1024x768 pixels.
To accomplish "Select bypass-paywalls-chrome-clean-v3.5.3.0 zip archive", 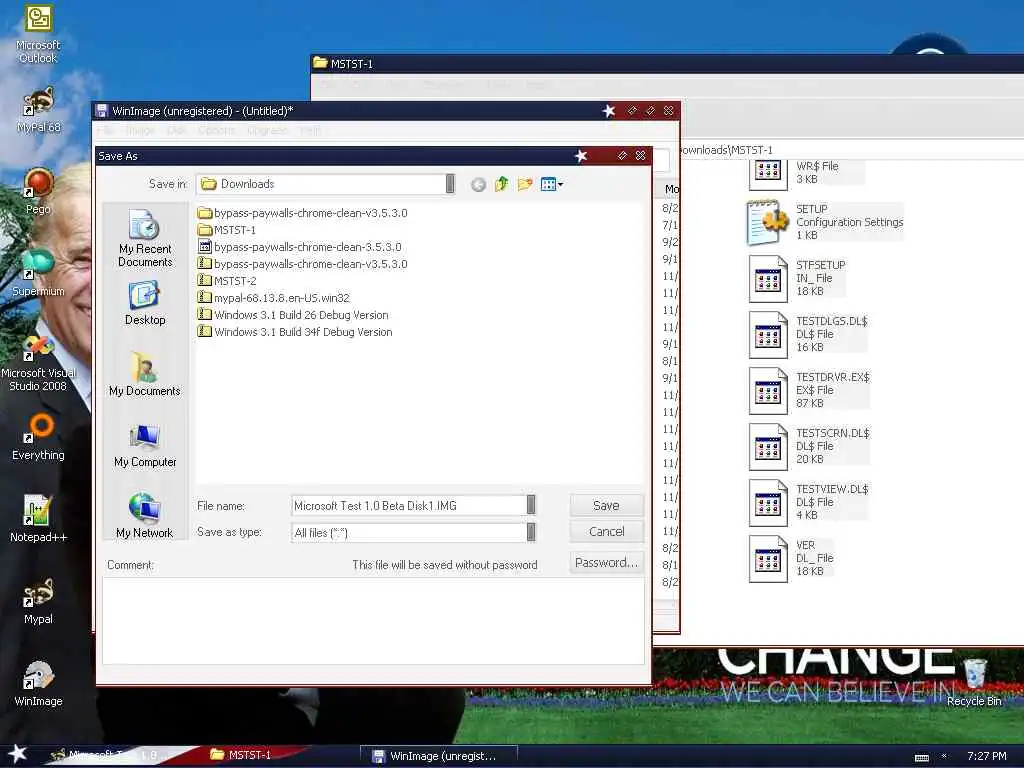I will click(x=302, y=264).
